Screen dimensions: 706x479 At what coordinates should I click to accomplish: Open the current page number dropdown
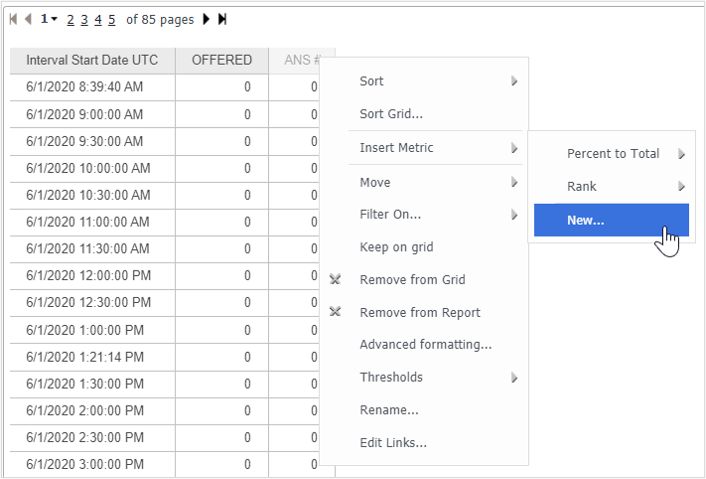click(x=48, y=19)
